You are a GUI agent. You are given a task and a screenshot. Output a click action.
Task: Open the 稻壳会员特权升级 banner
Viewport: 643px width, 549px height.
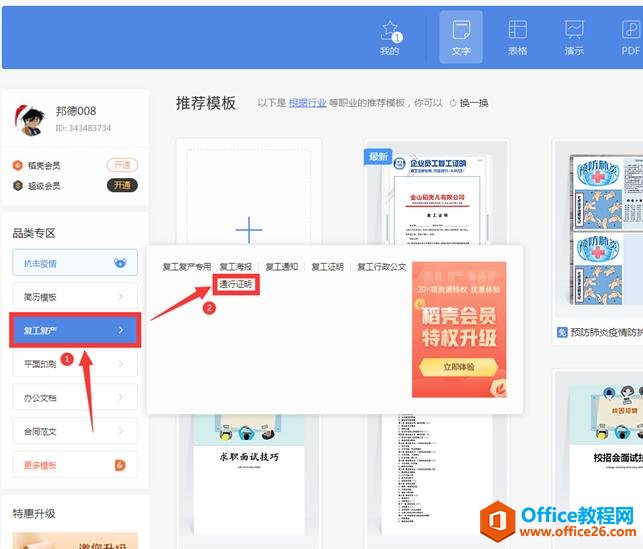pos(459,330)
